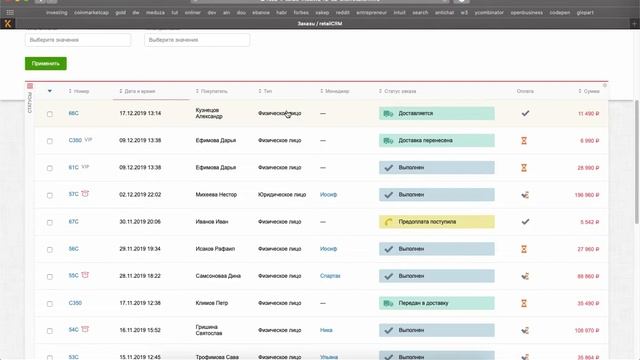Select checkbox for order 54C Гришина Святослав

point(50,331)
